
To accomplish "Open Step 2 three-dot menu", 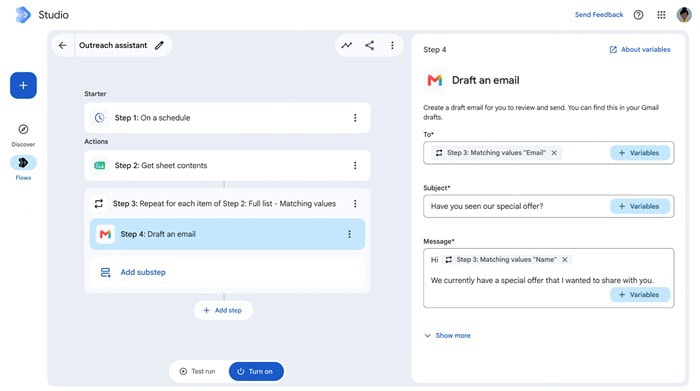I will click(355, 166).
